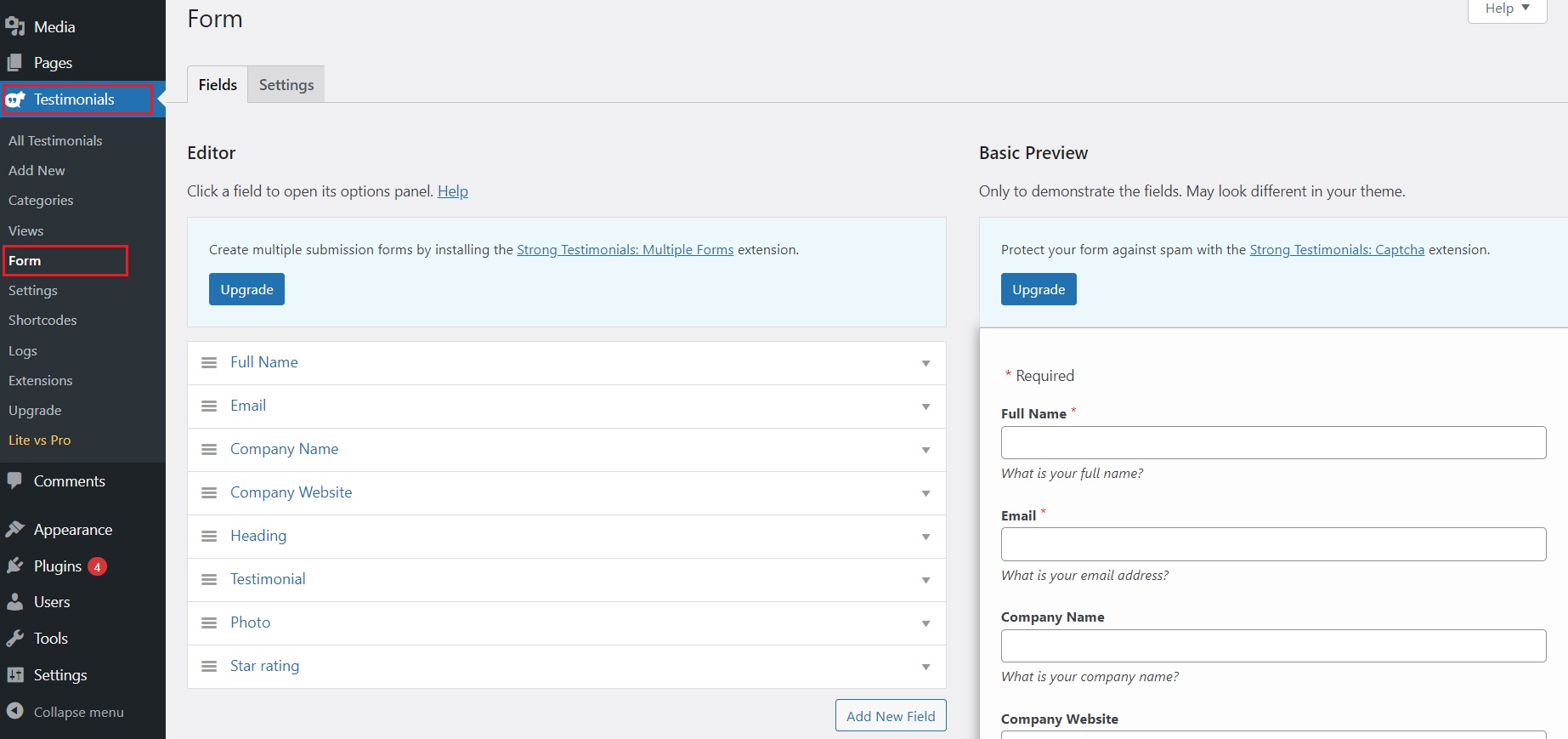Expand the Full Name field options
Viewport: 1568px width, 739px height.
(926, 363)
